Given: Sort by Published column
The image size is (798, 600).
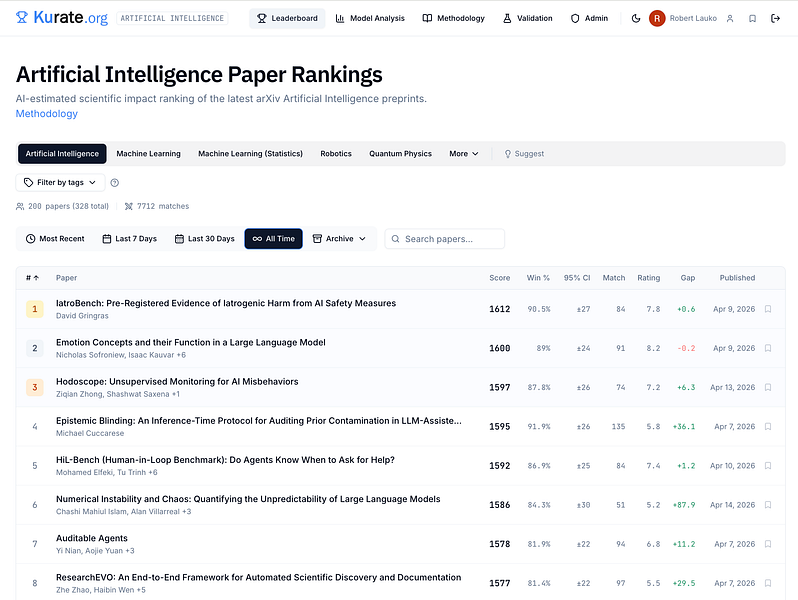Looking at the screenshot, I should 737,278.
